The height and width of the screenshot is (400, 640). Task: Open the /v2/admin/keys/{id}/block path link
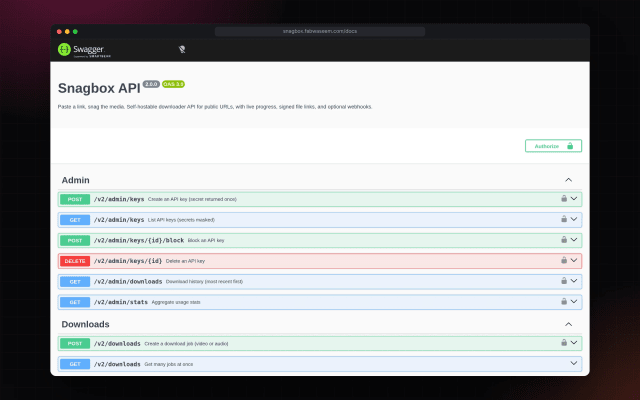pyautogui.click(x=139, y=240)
